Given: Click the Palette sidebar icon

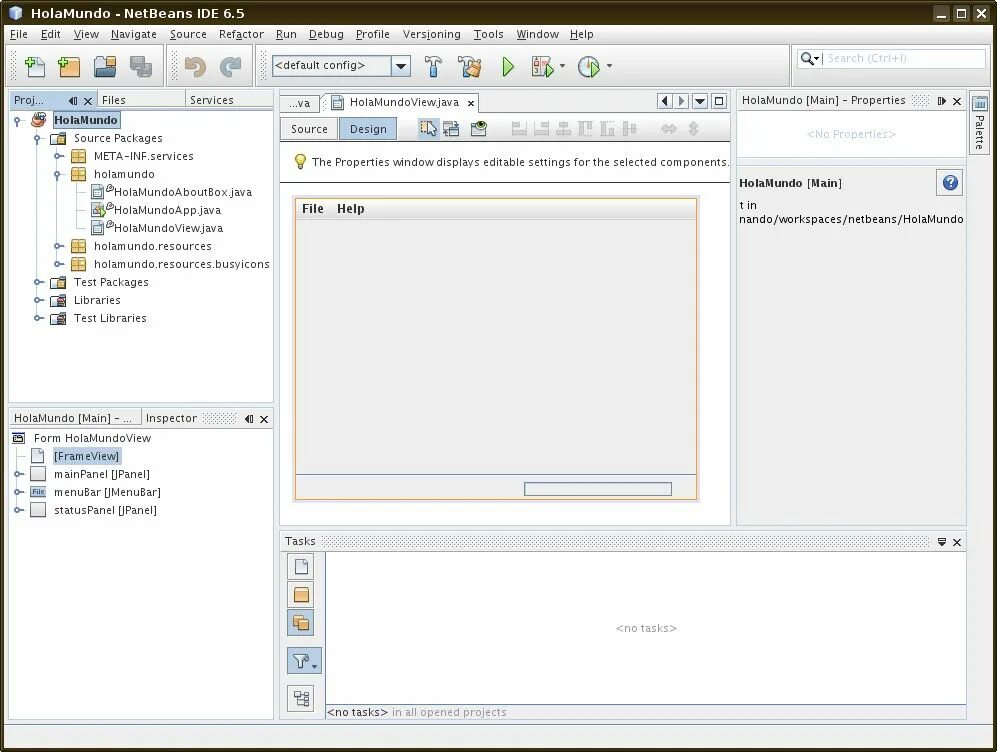Looking at the screenshot, I should pyautogui.click(x=980, y=103).
